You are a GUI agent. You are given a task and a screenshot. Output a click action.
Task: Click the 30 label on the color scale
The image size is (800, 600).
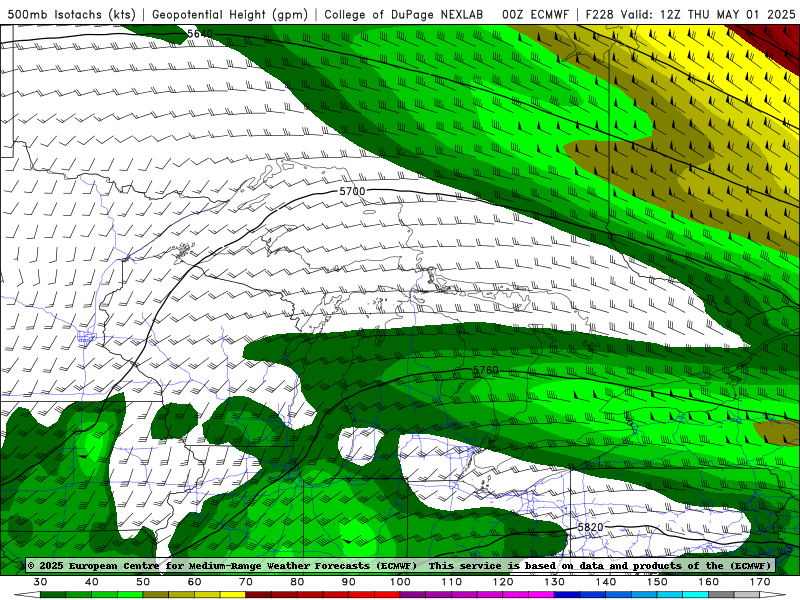[x=40, y=582]
